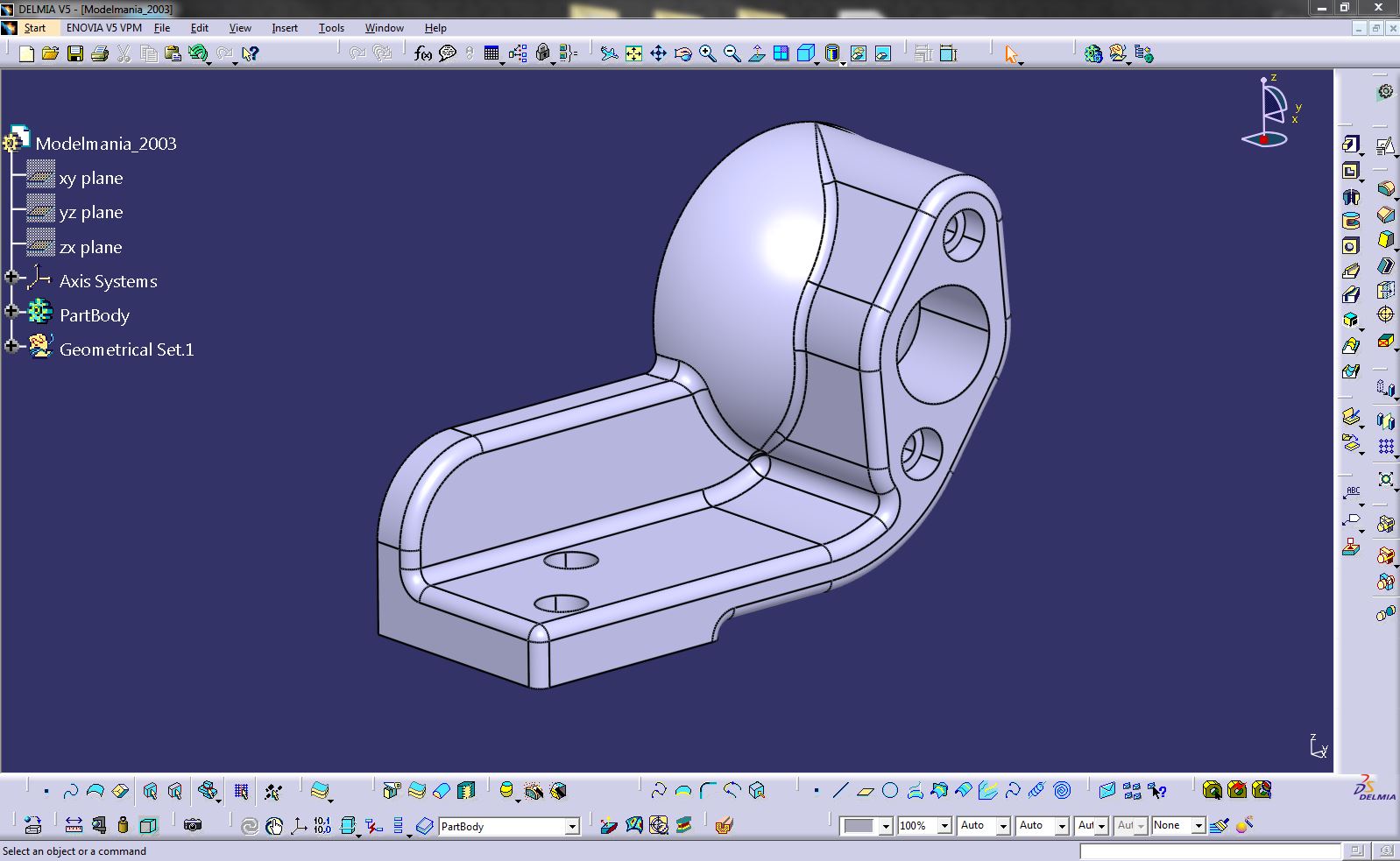Image resolution: width=1400 pixels, height=861 pixels.
Task: Click the Open file folder icon
Action: click(50, 54)
